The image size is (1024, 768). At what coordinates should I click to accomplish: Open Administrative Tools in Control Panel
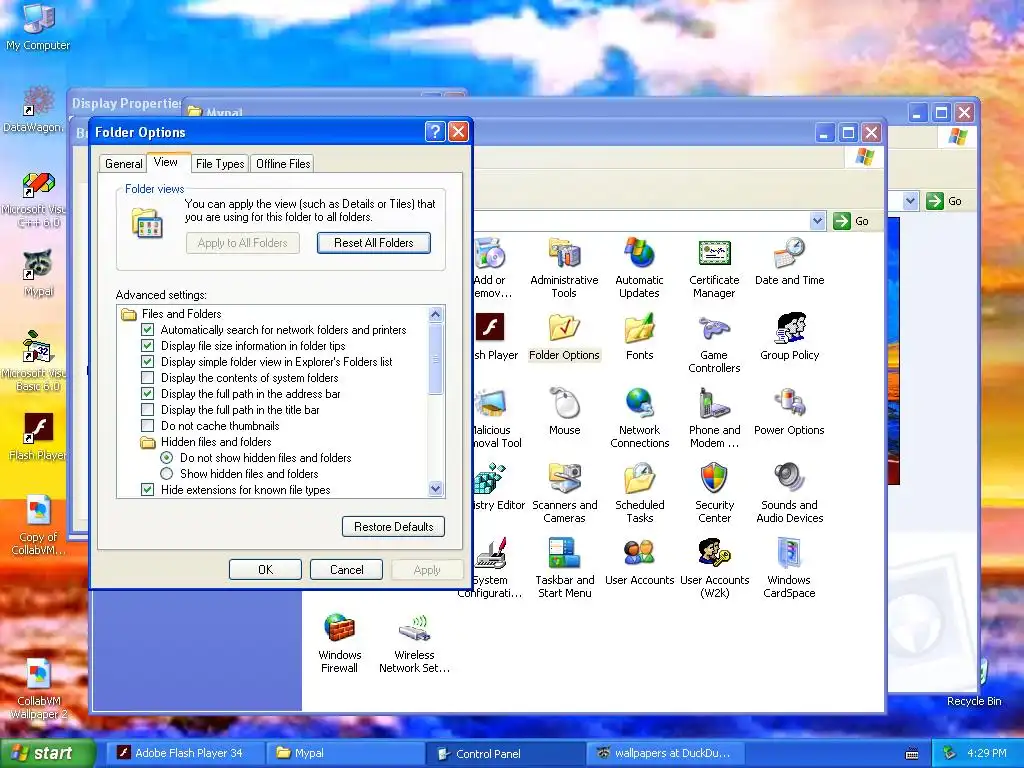[x=564, y=268]
